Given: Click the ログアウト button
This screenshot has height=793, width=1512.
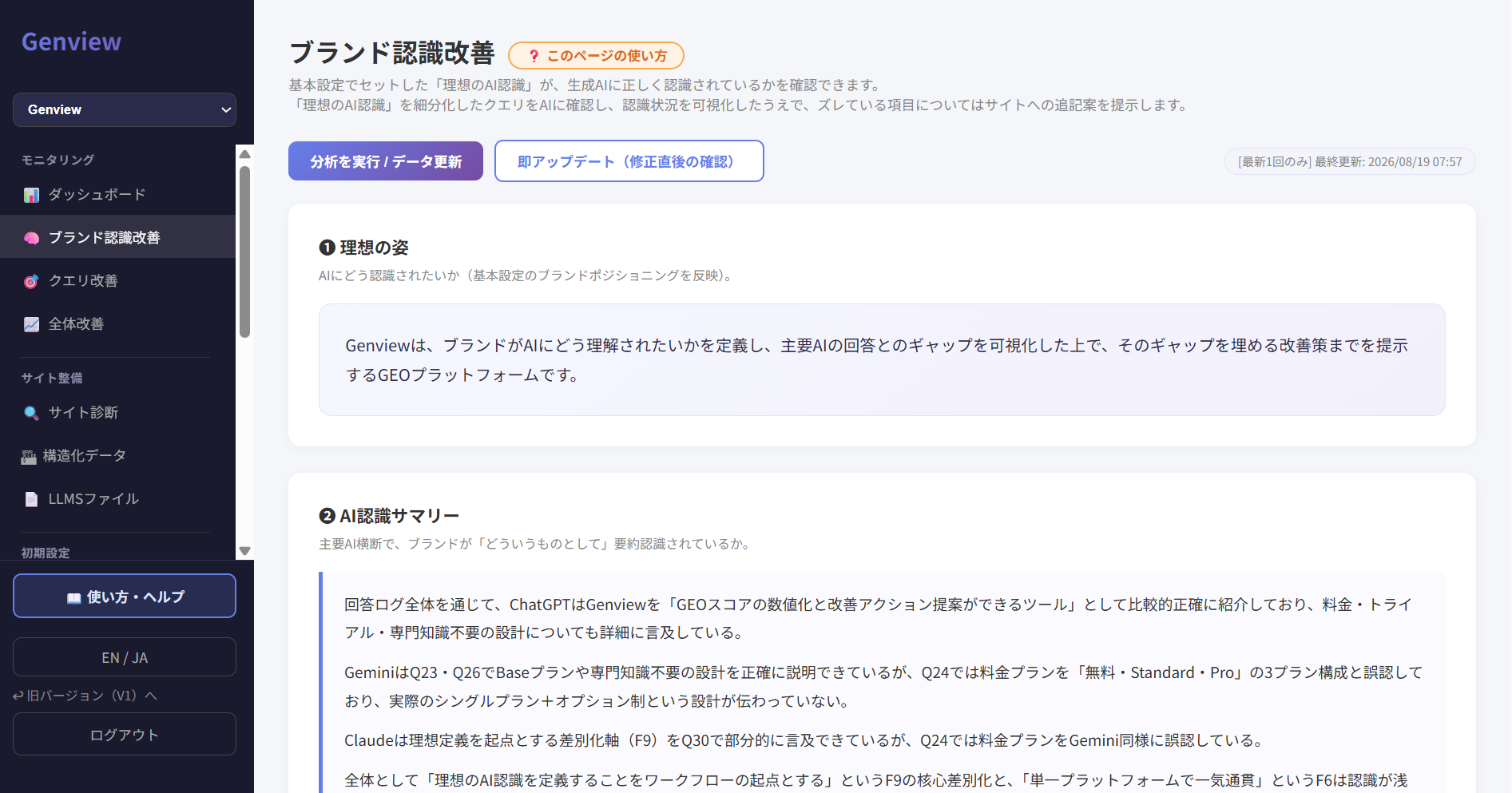Looking at the screenshot, I should 125,734.
